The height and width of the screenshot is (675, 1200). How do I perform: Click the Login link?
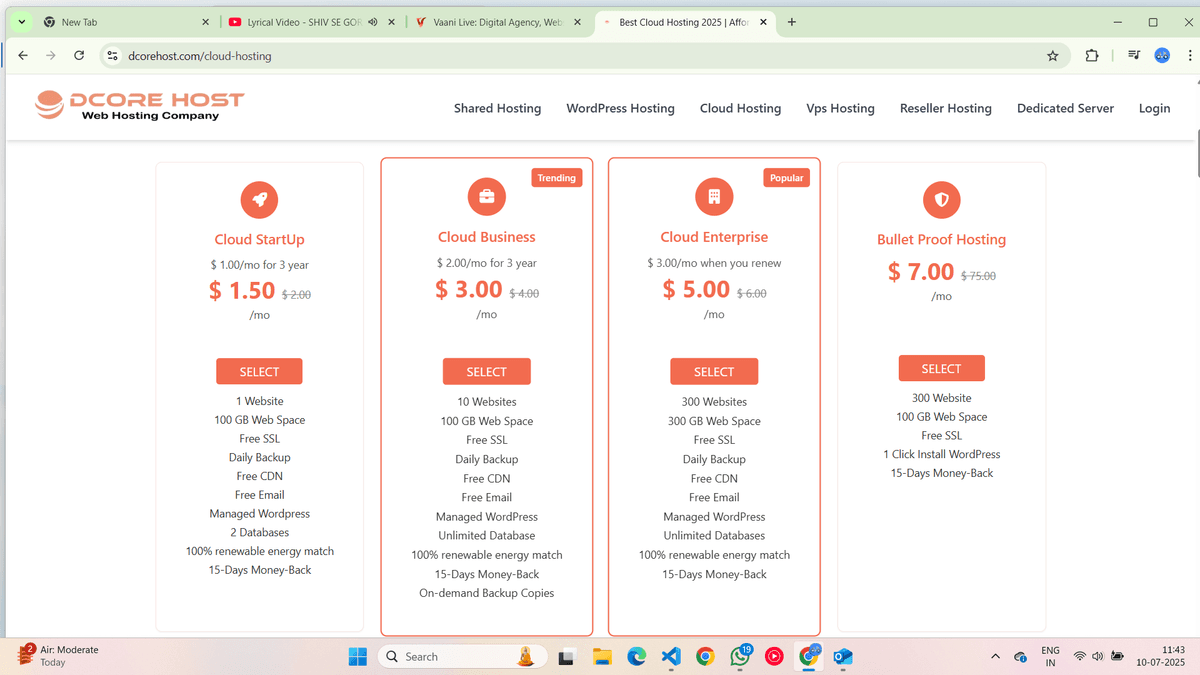coord(1154,108)
